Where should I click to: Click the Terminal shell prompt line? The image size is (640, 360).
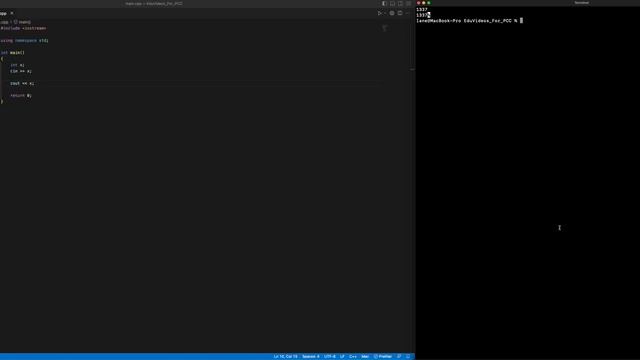[x=469, y=20]
